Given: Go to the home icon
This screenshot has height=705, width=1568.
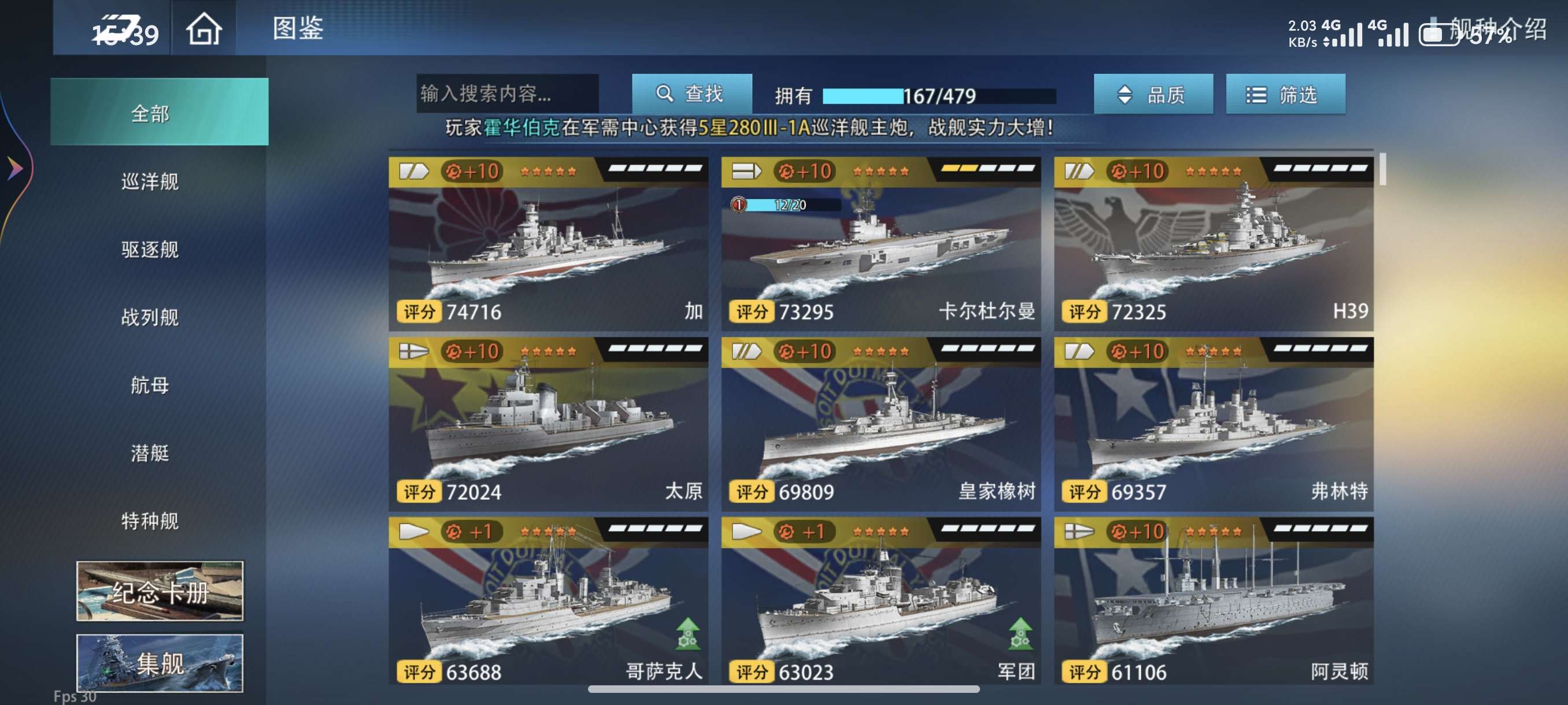Looking at the screenshot, I should point(204,29).
